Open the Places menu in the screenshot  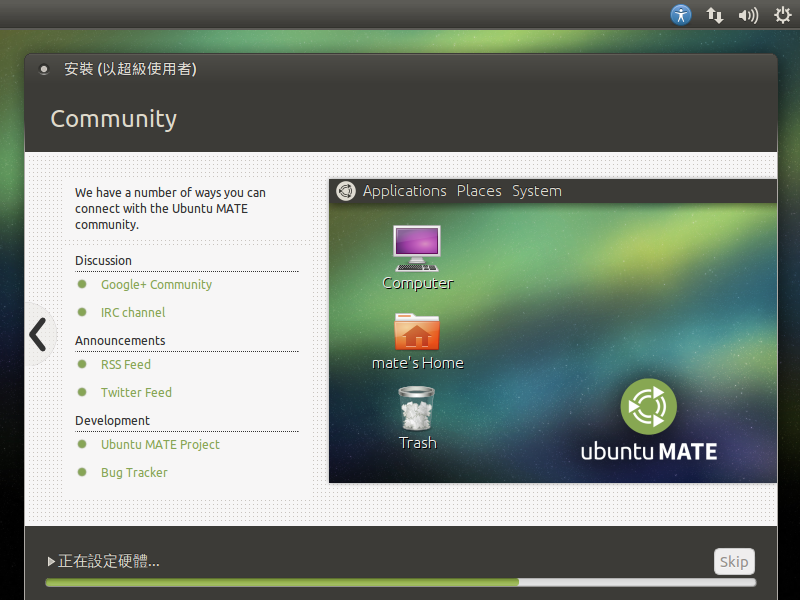479,191
